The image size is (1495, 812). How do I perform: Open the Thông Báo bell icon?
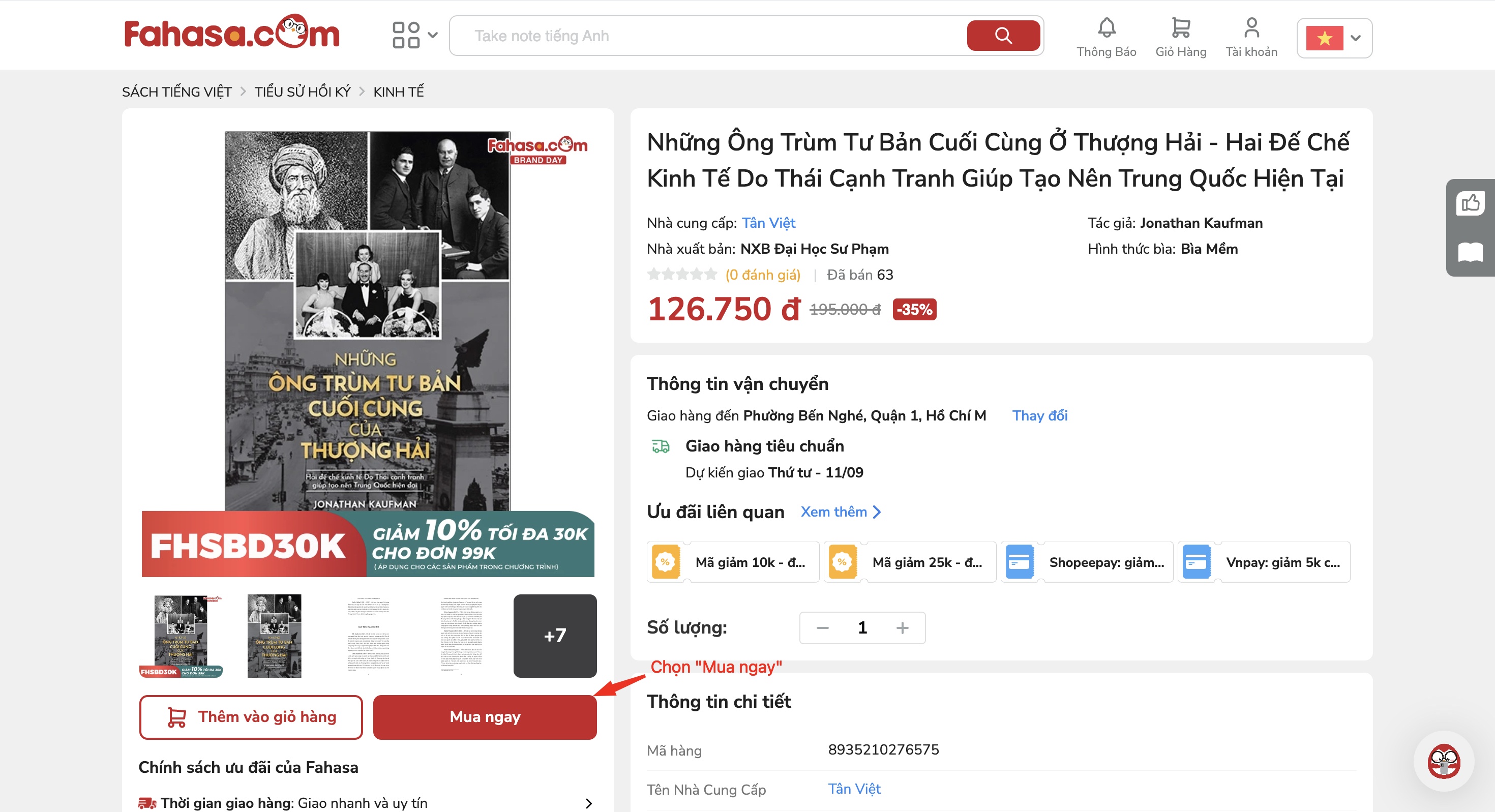click(1106, 28)
